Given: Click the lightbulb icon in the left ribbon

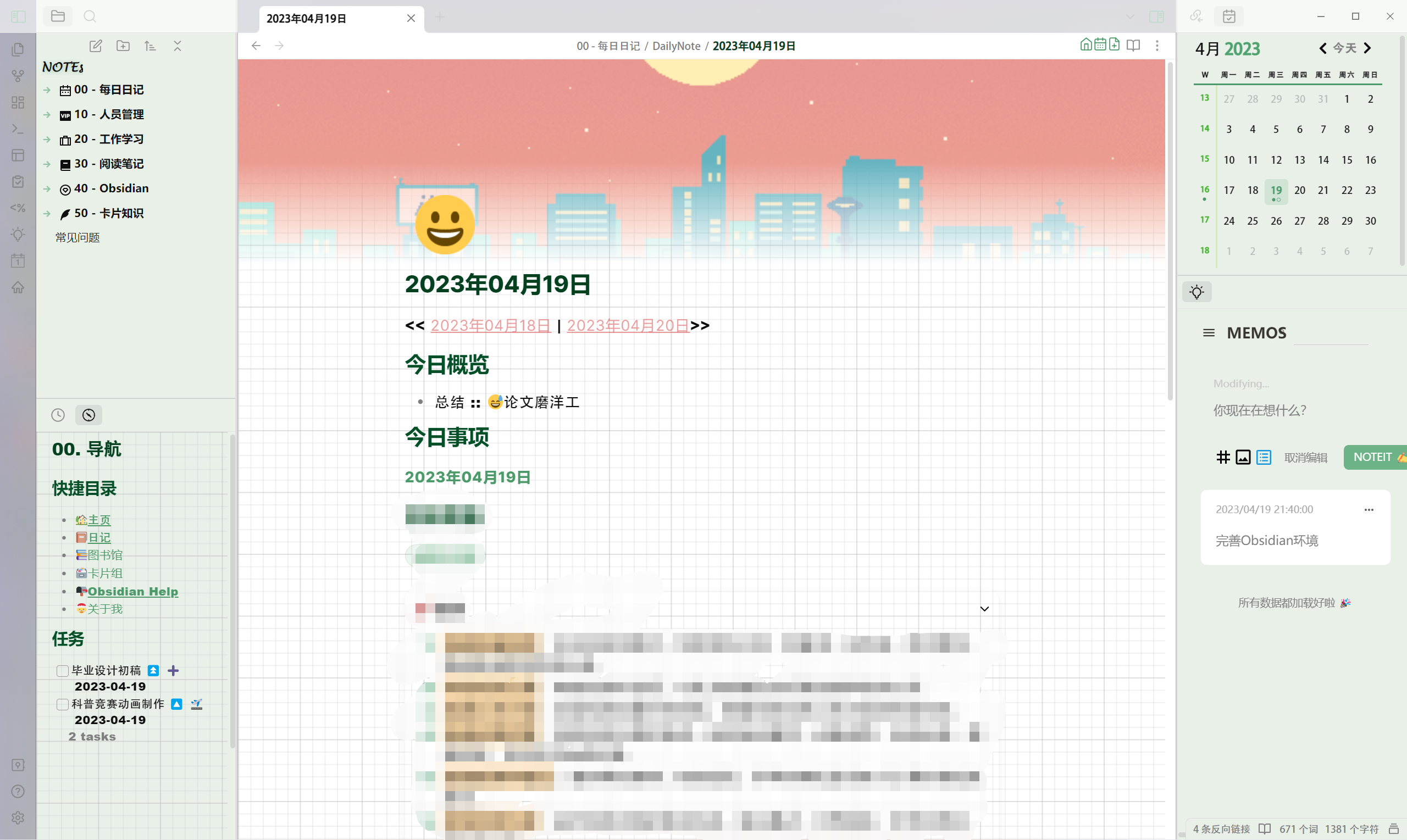Looking at the screenshot, I should pyautogui.click(x=18, y=235).
